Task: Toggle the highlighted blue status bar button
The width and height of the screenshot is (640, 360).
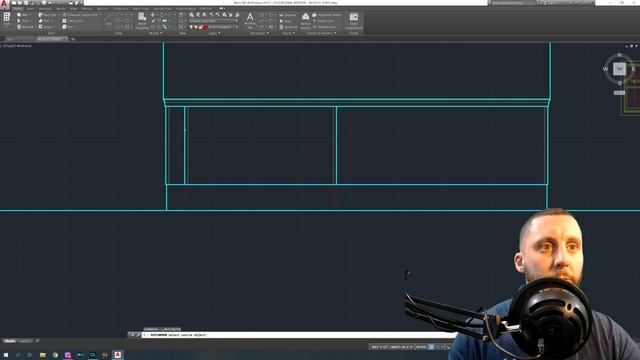Action: point(431,347)
